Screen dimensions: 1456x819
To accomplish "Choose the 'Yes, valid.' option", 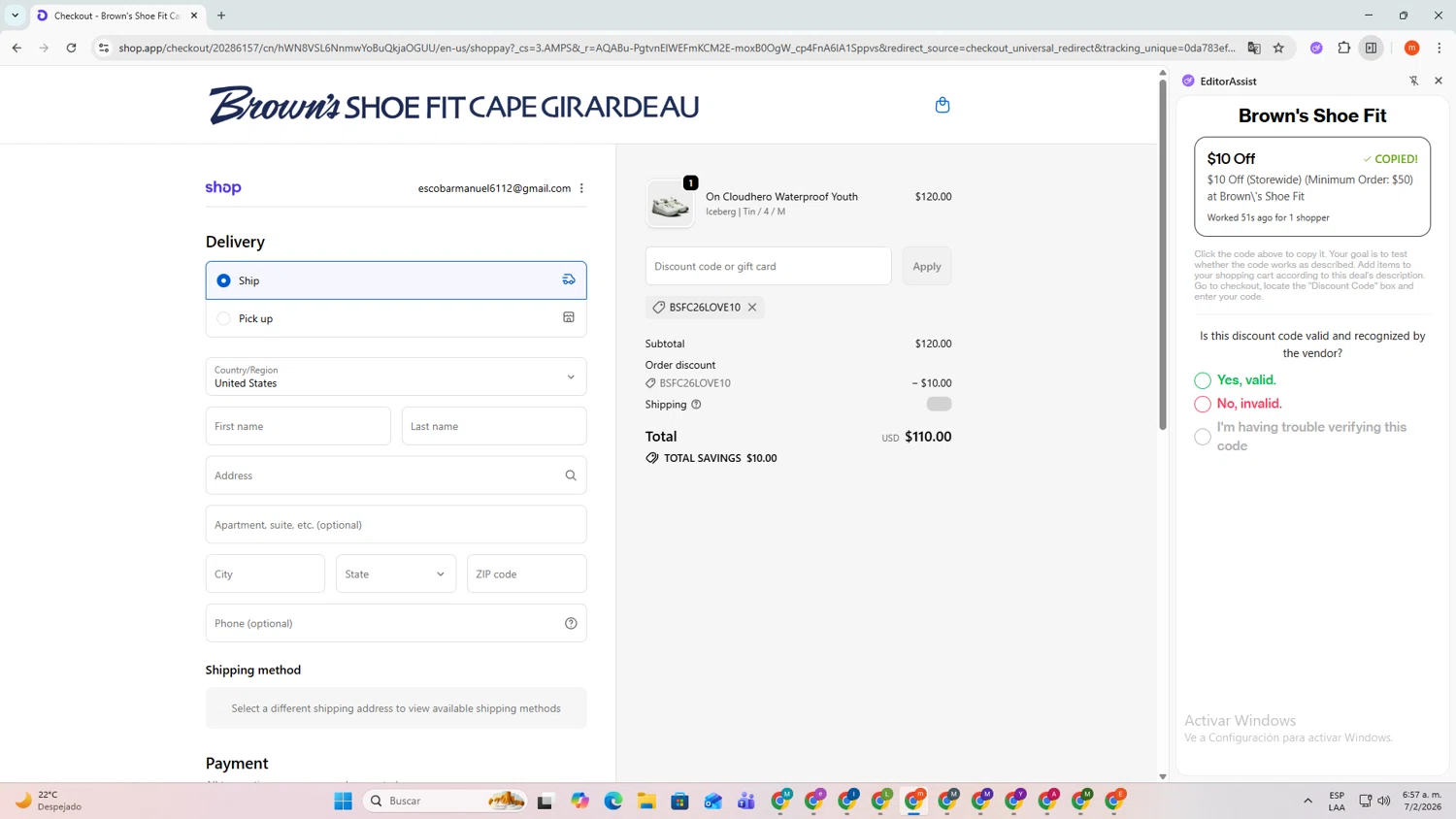I will pyautogui.click(x=1203, y=380).
